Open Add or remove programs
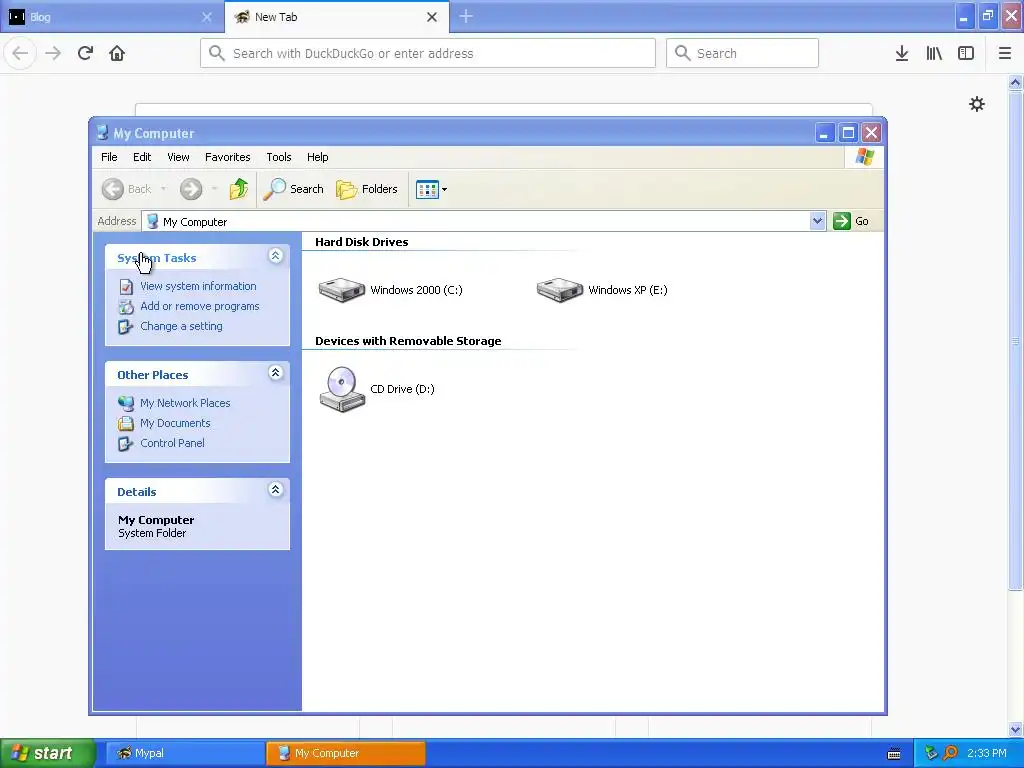 click(x=199, y=306)
